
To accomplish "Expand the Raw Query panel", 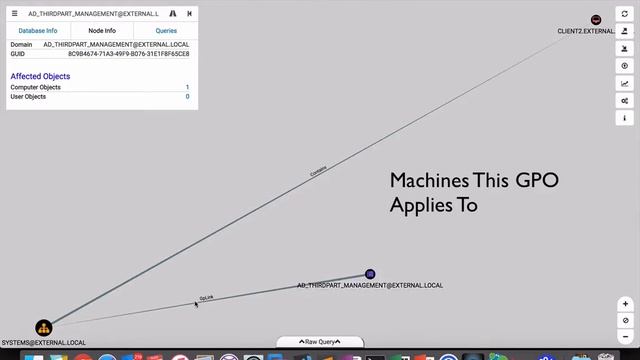I will coord(320,342).
